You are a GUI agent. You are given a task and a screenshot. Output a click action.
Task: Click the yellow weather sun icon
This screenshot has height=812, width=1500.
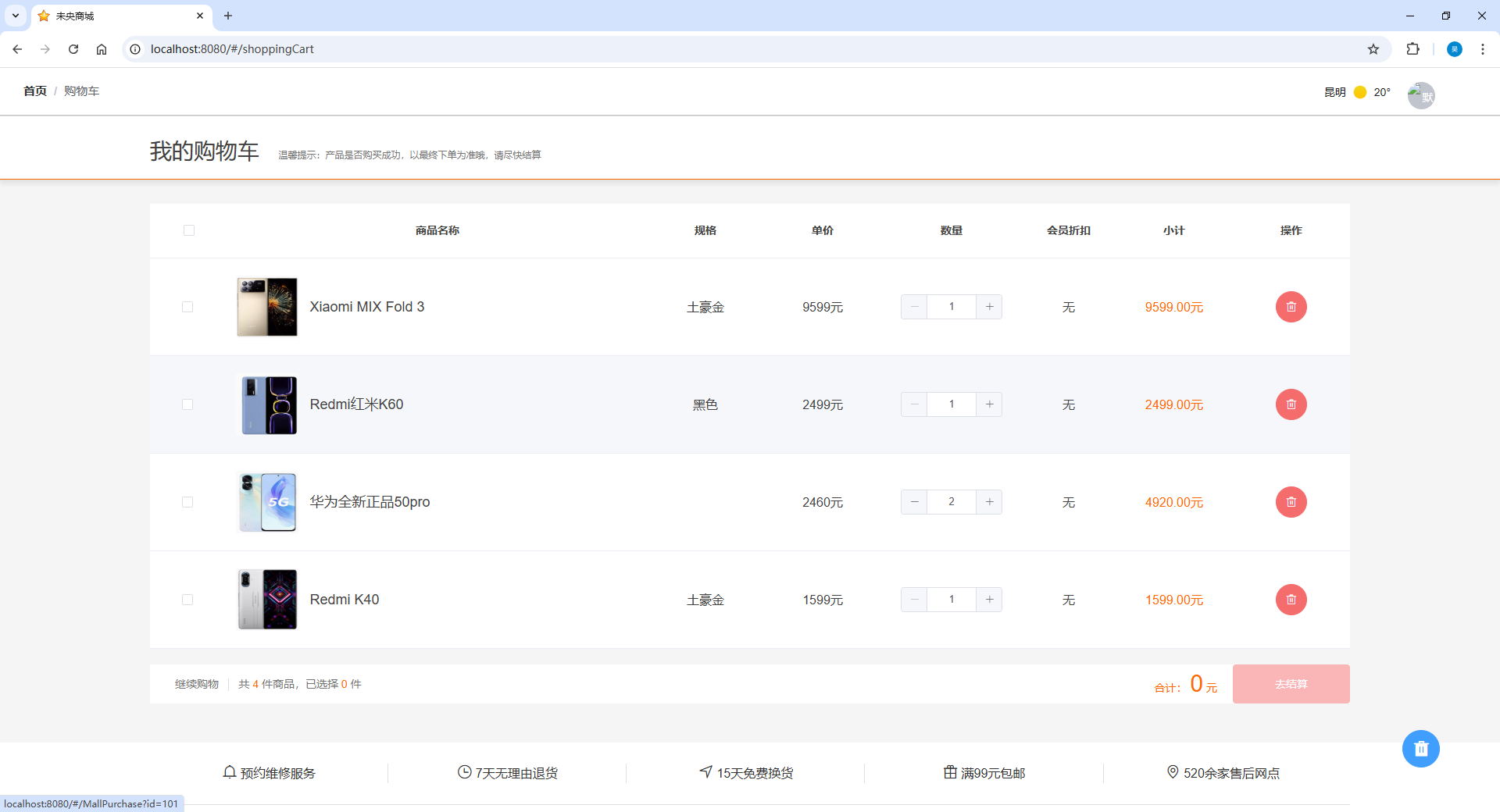tap(1360, 92)
